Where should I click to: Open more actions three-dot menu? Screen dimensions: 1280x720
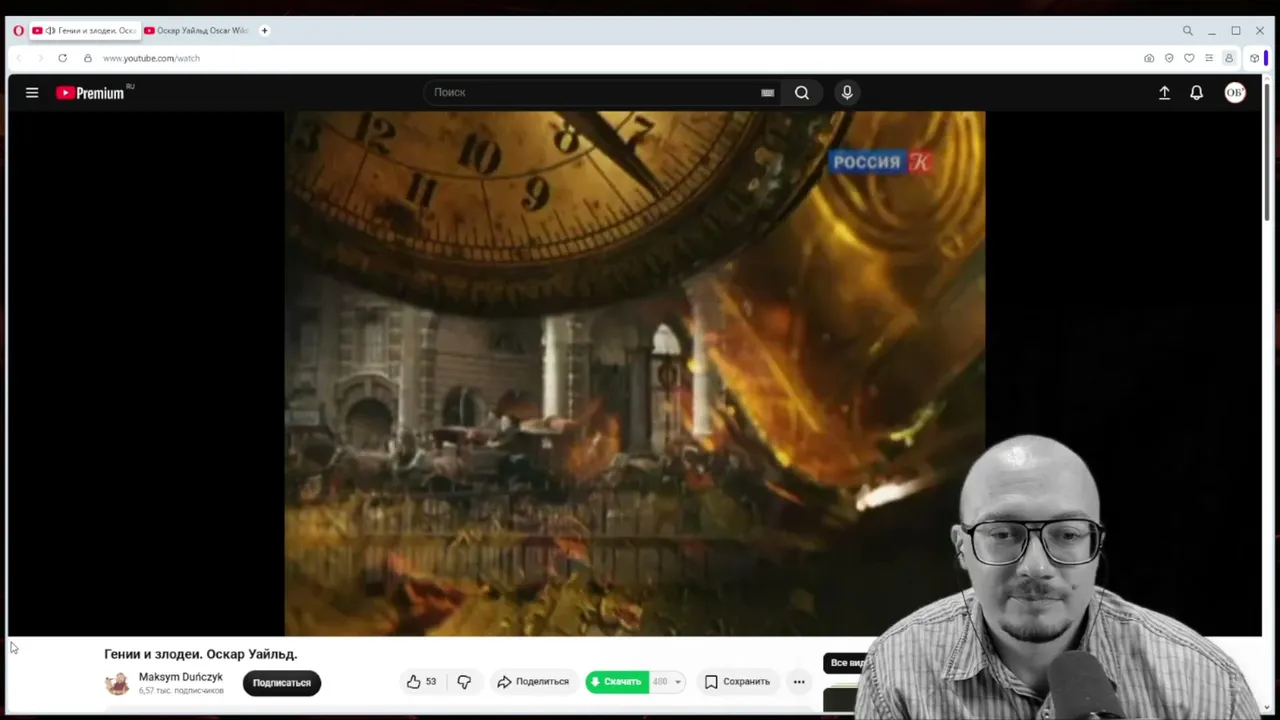click(799, 682)
